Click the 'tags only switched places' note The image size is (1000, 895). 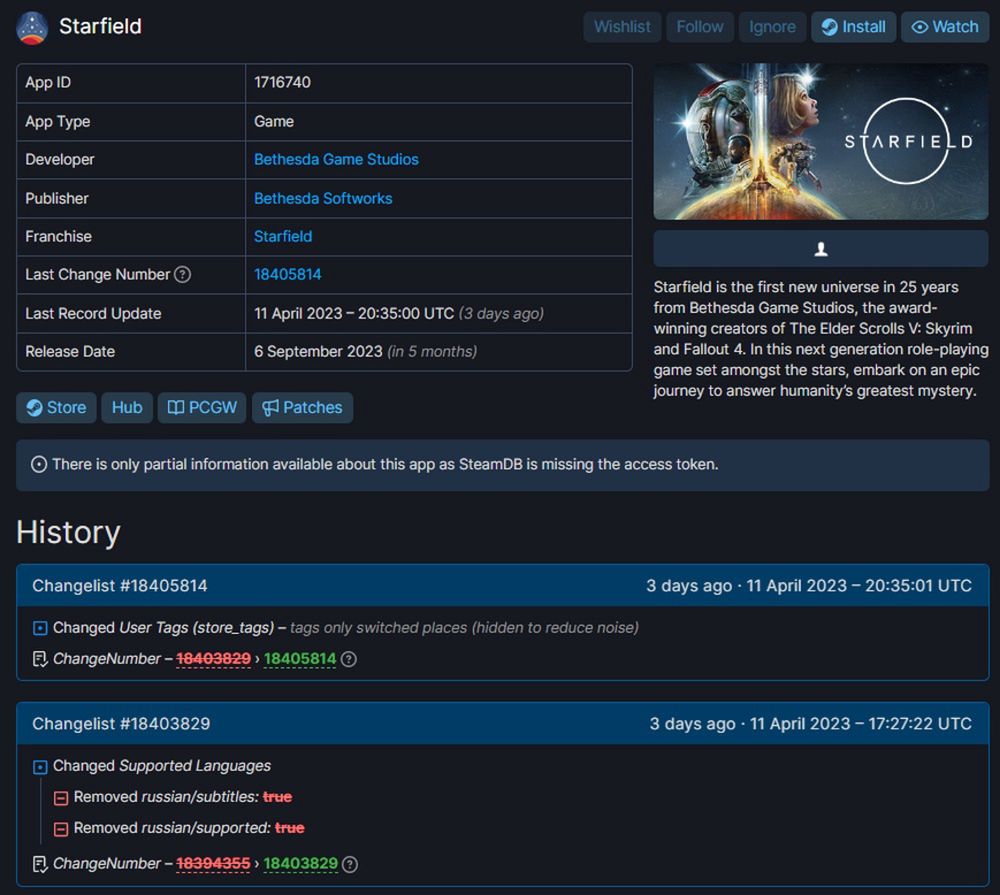point(464,628)
